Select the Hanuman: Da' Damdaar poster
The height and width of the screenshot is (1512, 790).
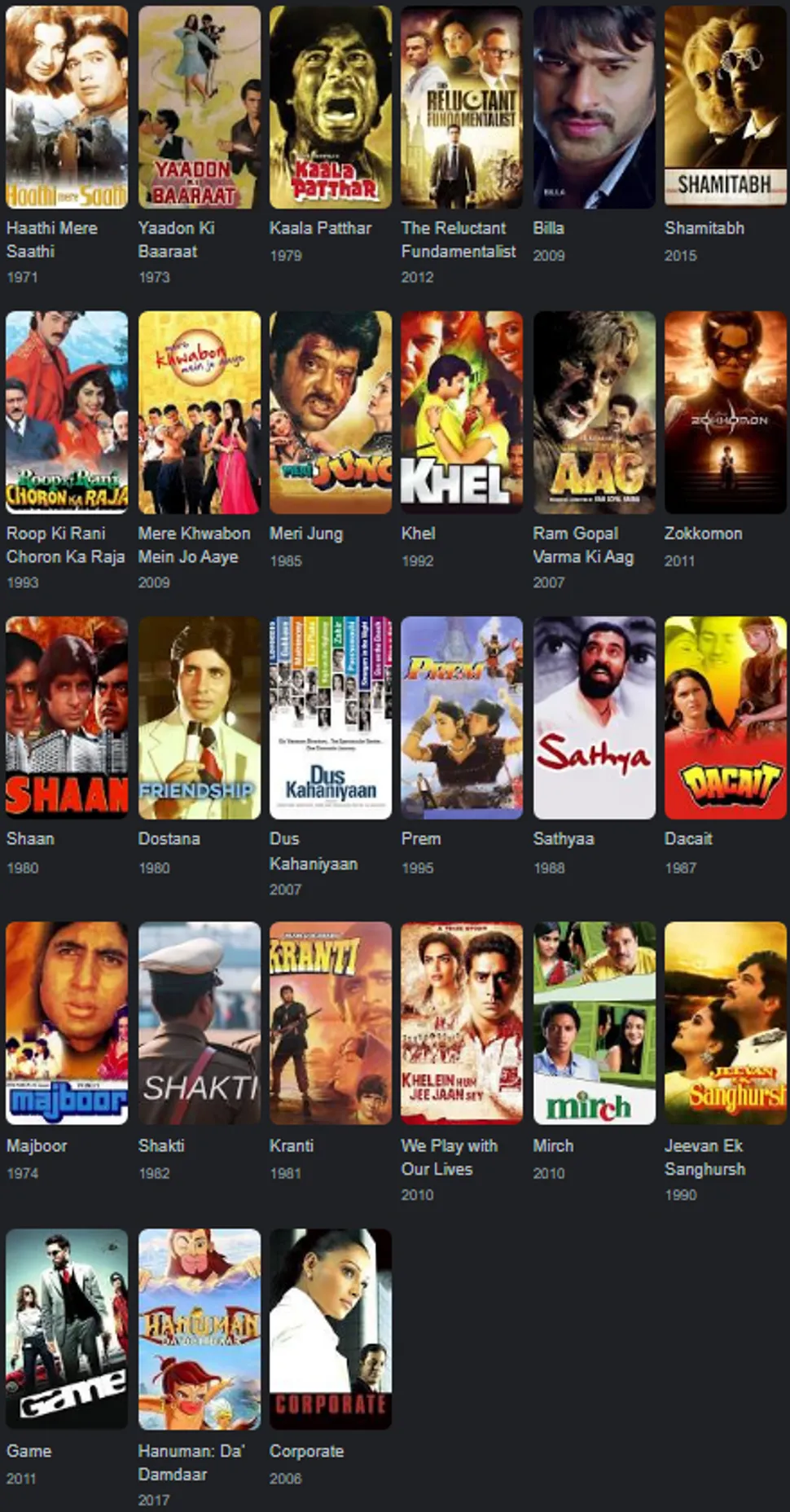200,1329
